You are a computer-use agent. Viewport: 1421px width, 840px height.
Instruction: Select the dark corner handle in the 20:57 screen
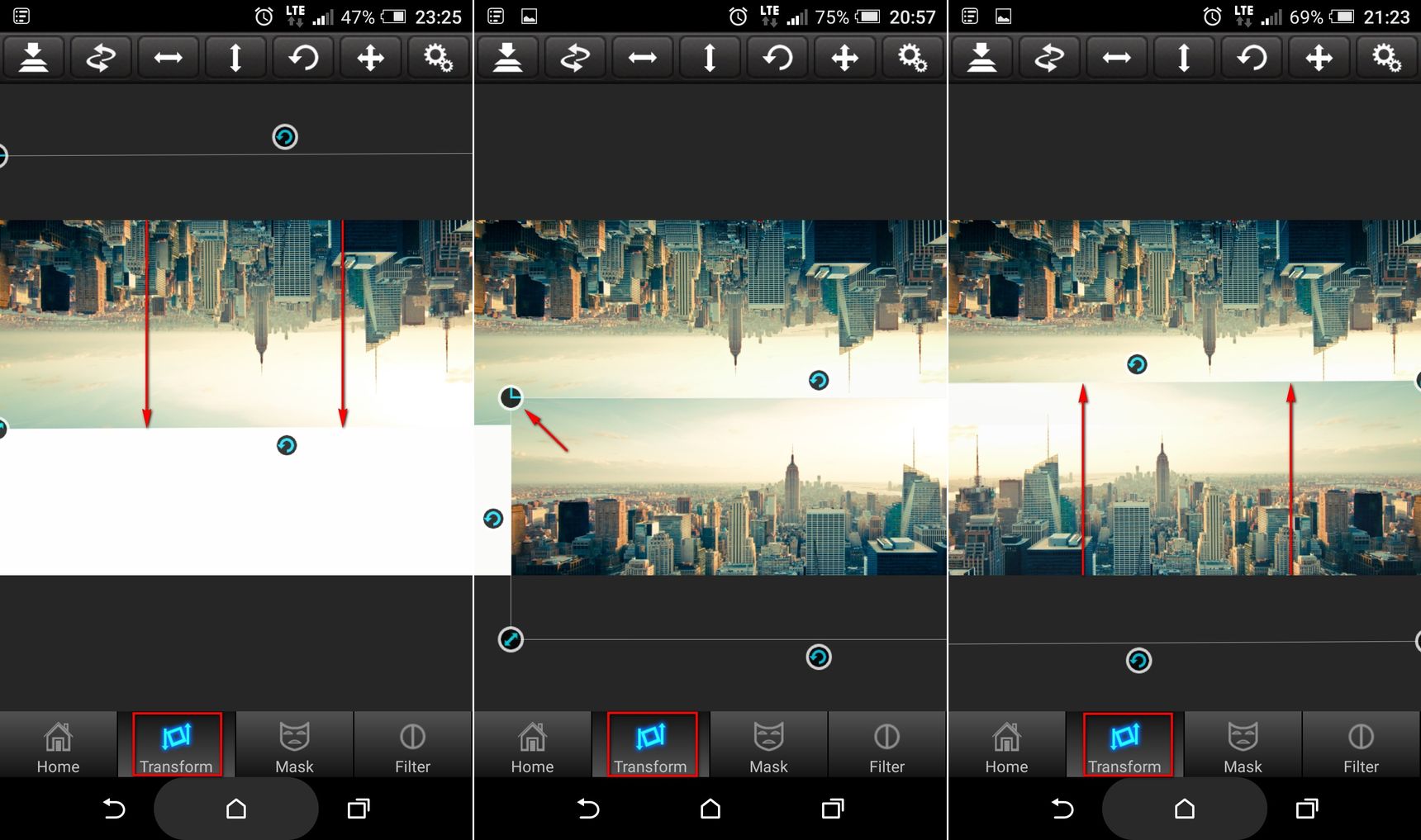click(511, 398)
